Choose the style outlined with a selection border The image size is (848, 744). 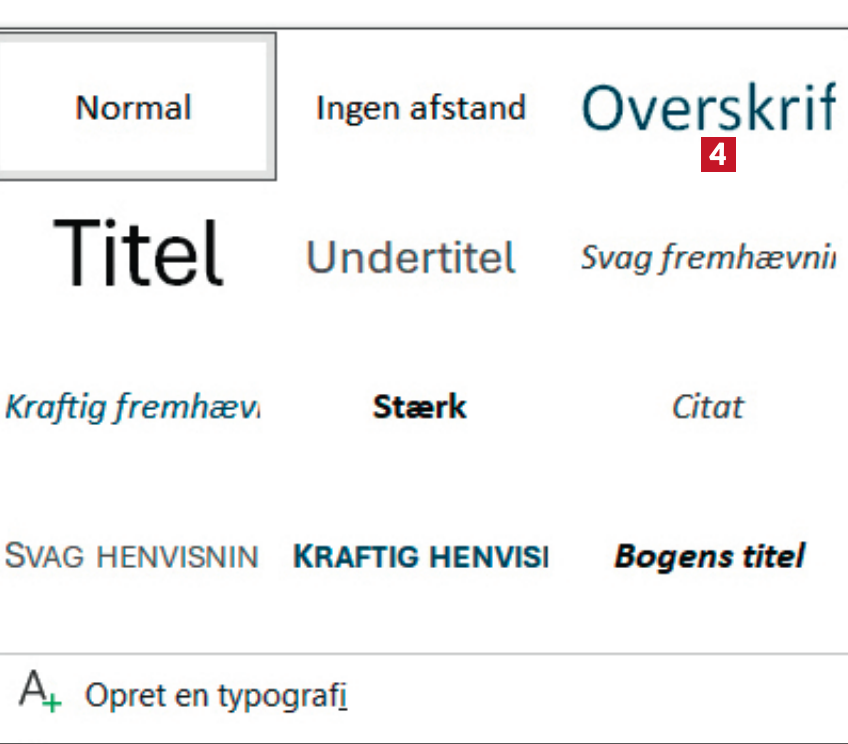coord(134,107)
